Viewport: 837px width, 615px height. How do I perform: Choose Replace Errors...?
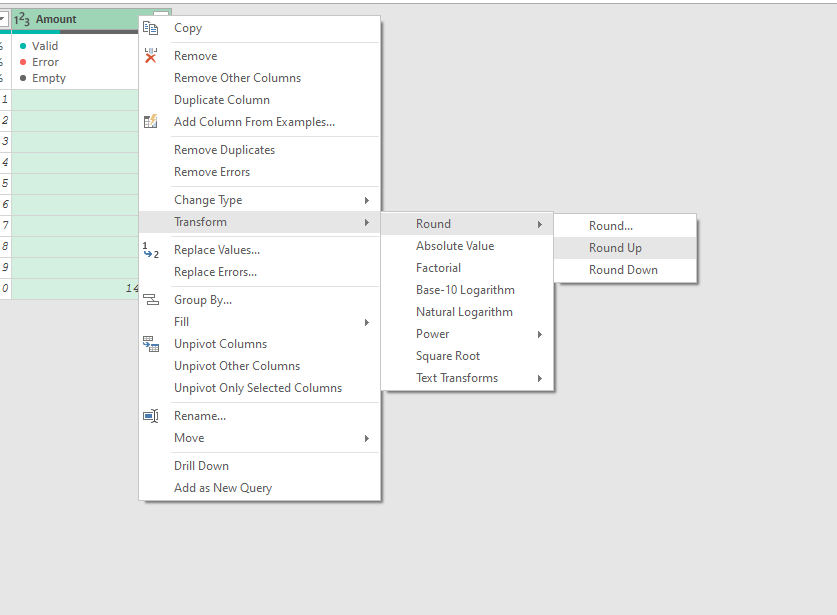(x=259, y=272)
